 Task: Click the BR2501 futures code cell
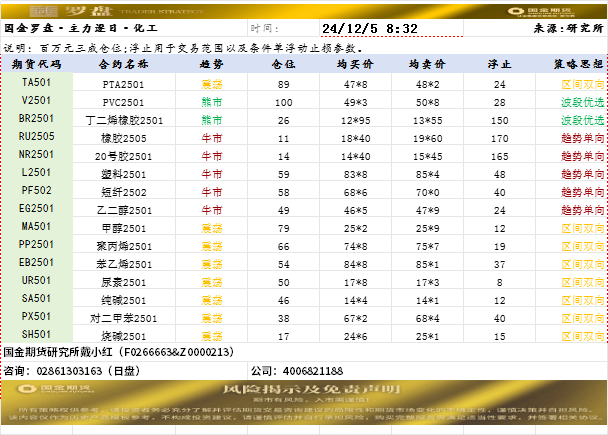36,118
